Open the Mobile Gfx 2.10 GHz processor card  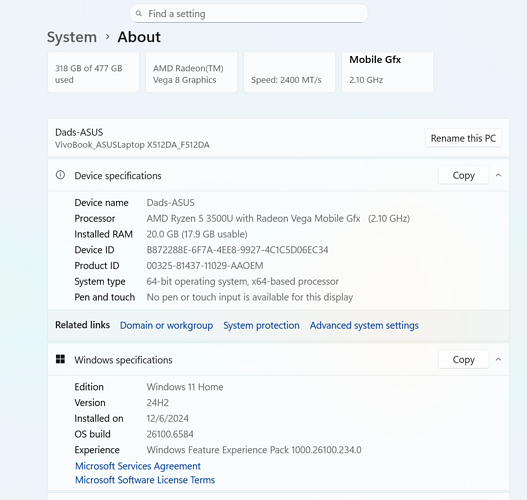388,72
